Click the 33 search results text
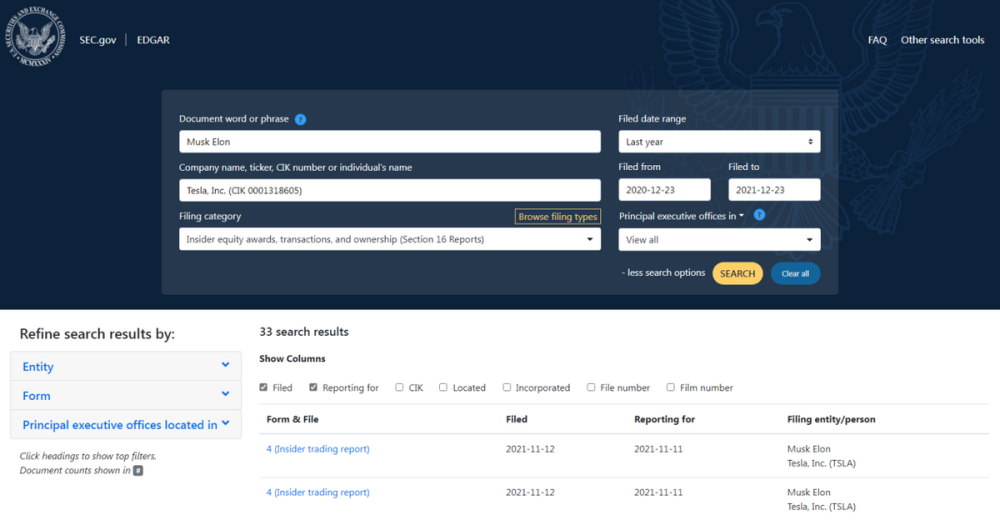The image size is (1000, 520). (x=304, y=332)
